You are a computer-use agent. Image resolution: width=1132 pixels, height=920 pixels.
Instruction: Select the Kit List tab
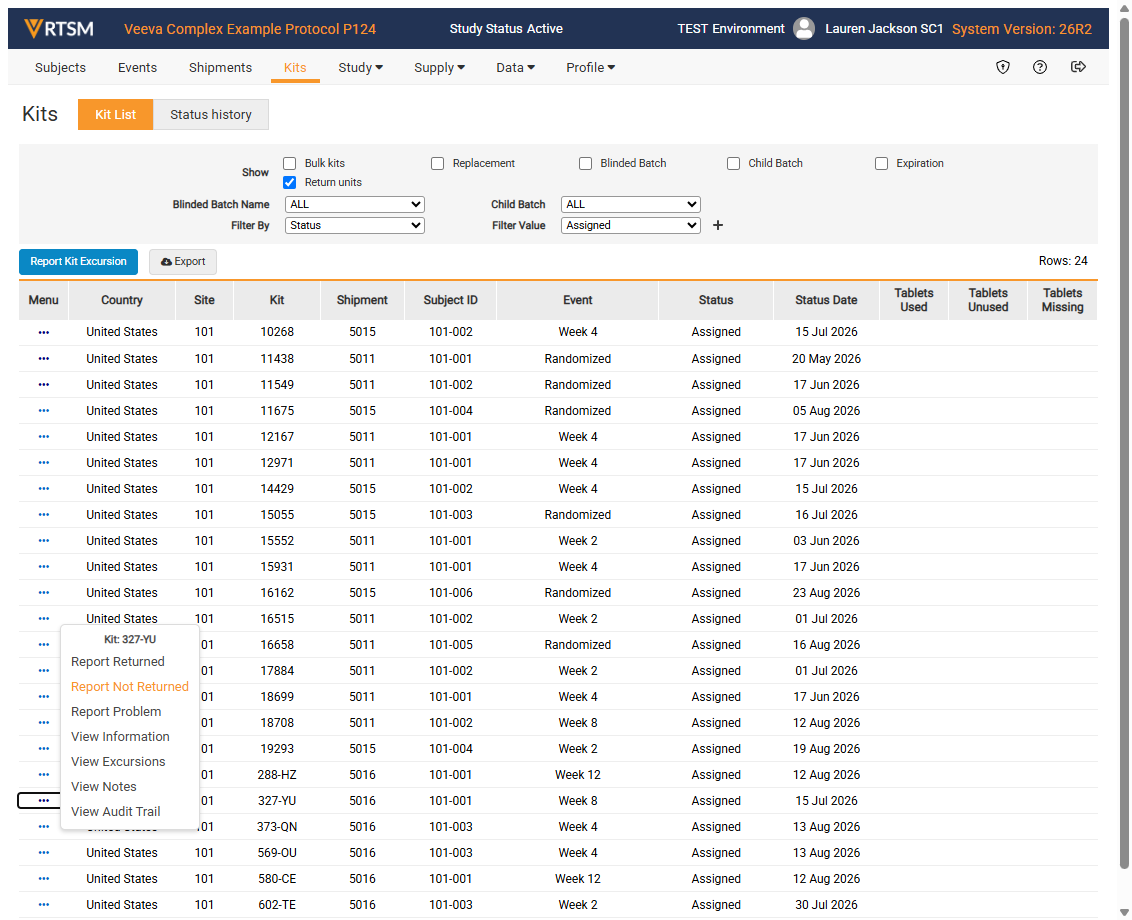(x=116, y=115)
